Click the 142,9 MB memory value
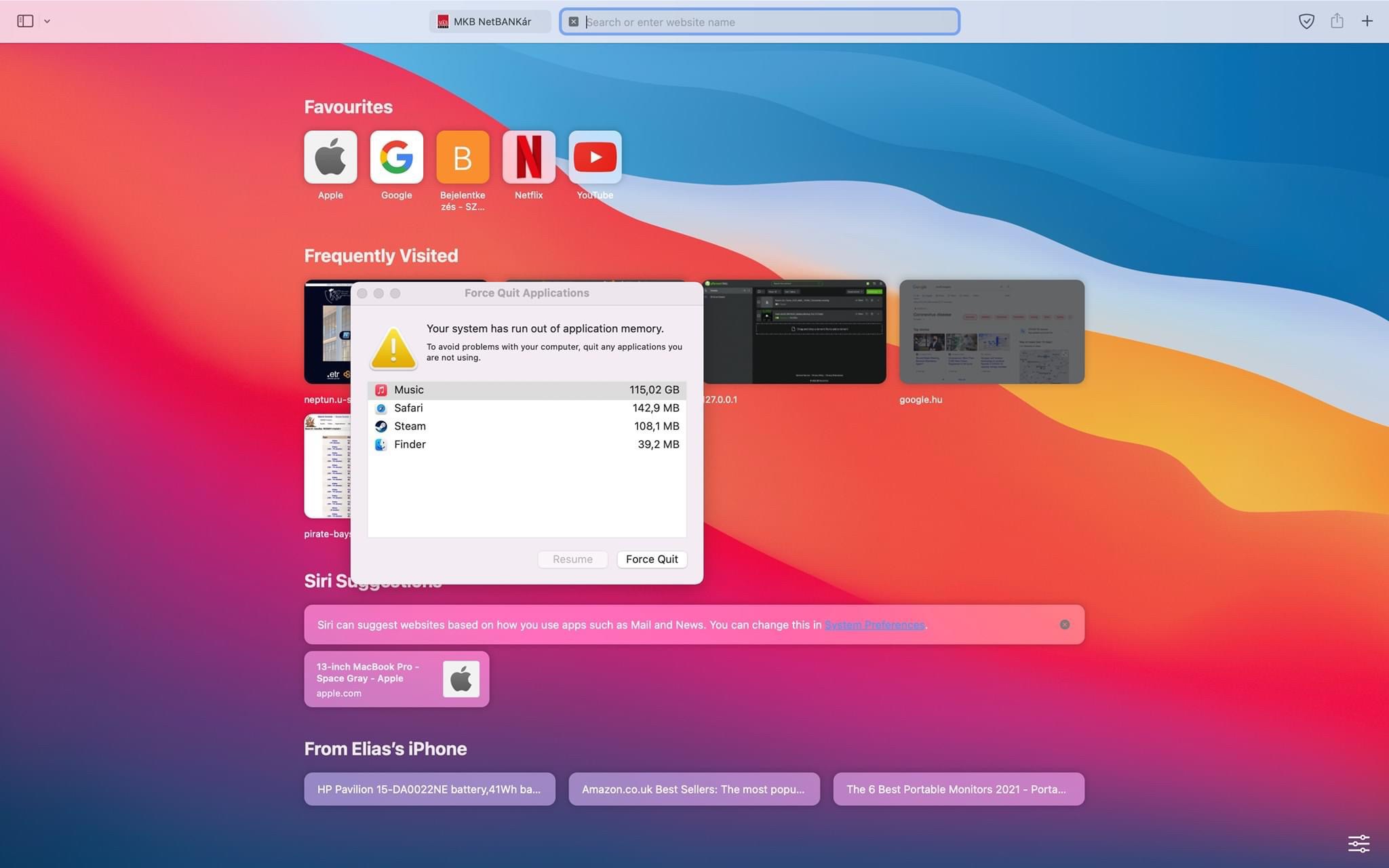 pyautogui.click(x=656, y=408)
